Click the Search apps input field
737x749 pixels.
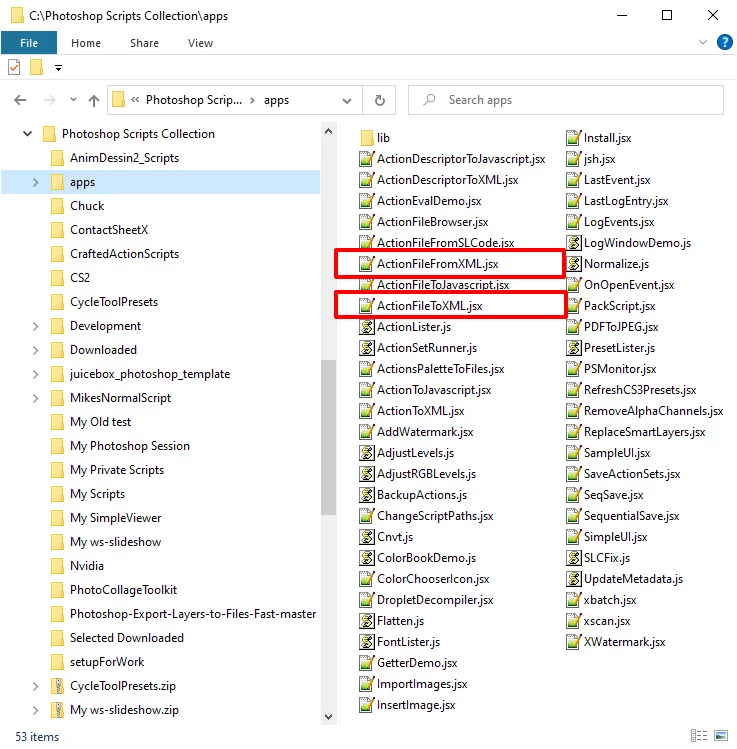[x=566, y=100]
